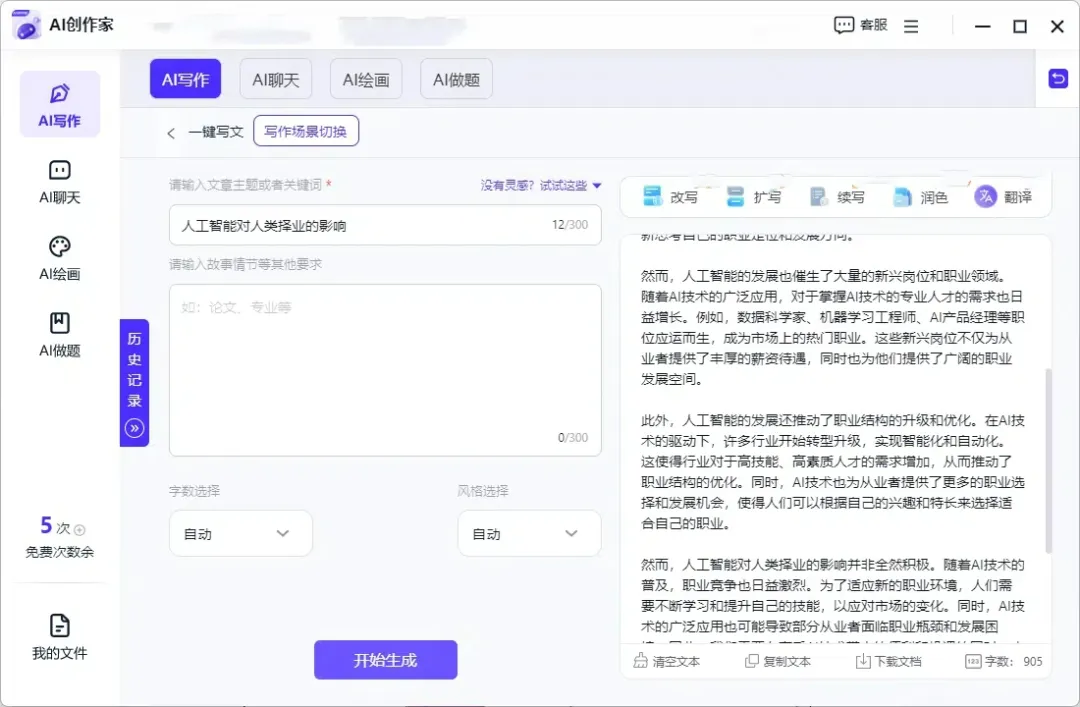Open the 风格选择 dropdown set to 自动
Viewport: 1080px width, 707px height.
pos(528,533)
